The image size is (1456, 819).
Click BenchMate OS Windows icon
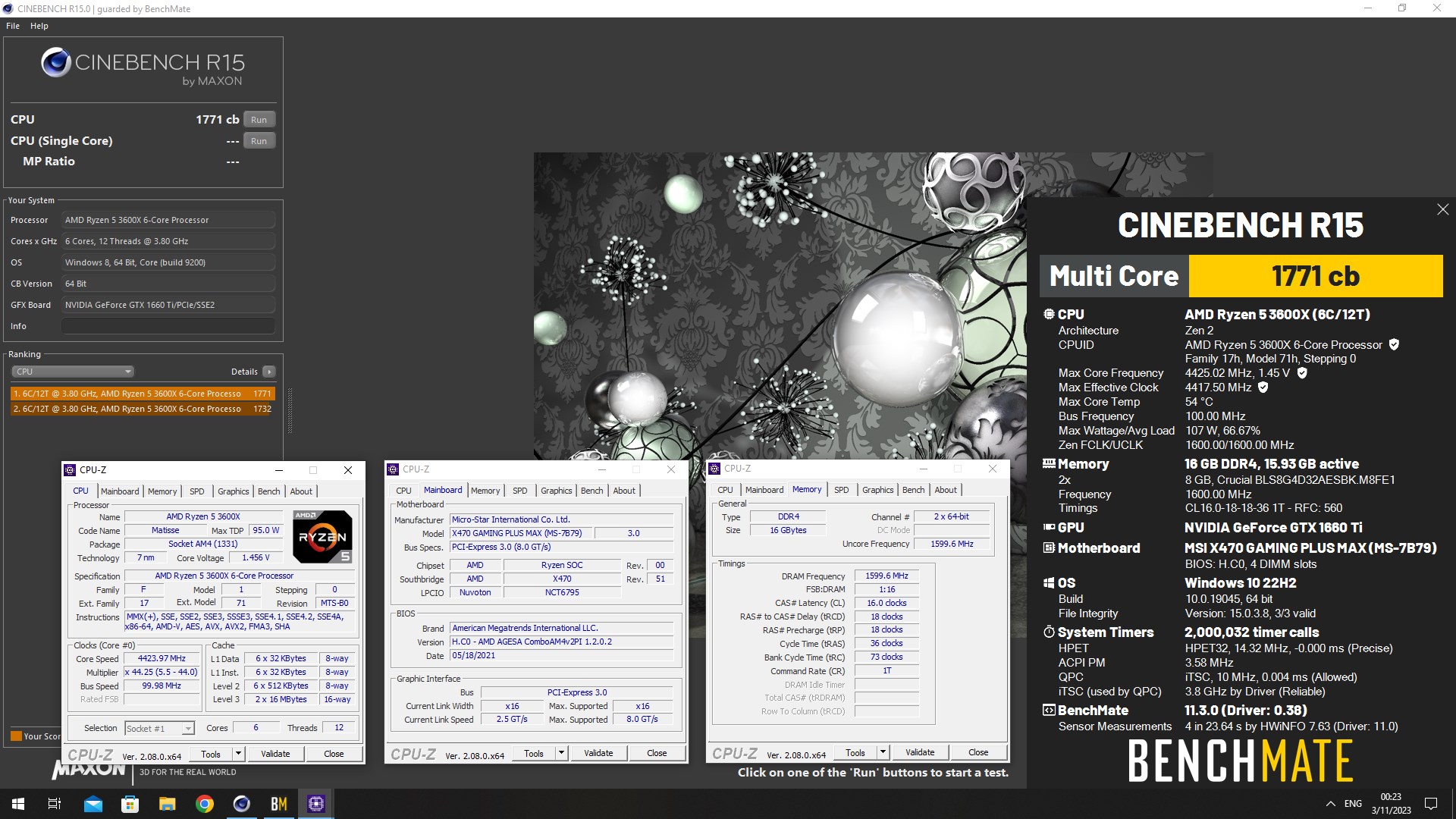tap(1049, 582)
